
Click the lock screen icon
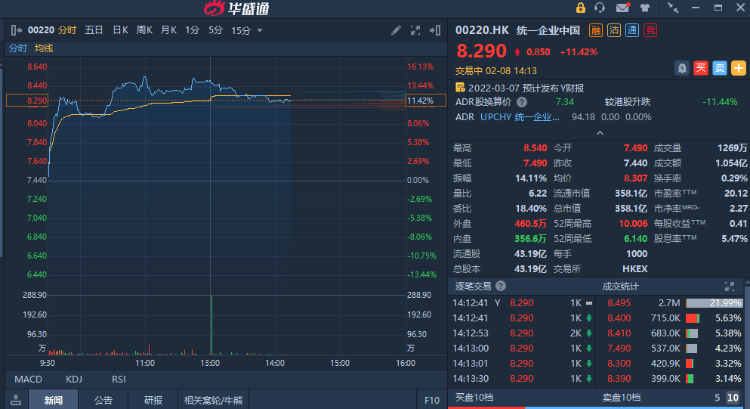point(580,8)
